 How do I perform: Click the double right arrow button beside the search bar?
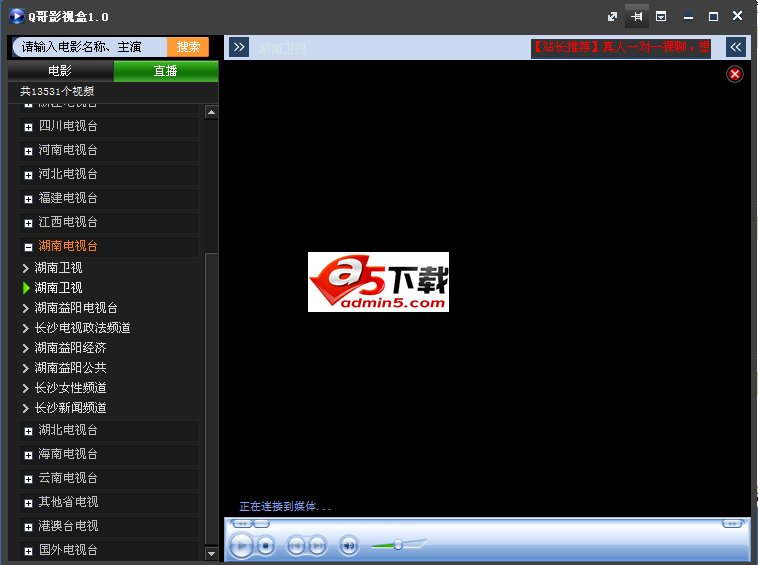pyautogui.click(x=238, y=47)
